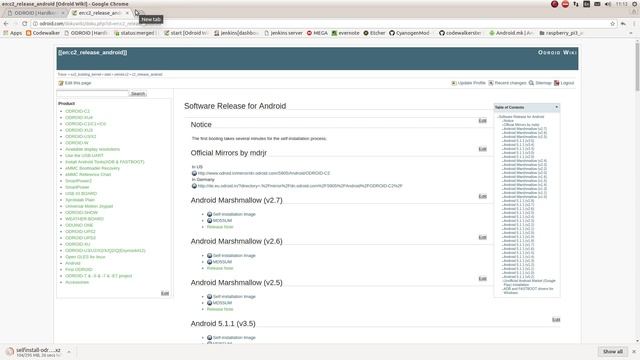Open the [[en:c2_release_android]] page title link
640x360 pixels.
[93, 53]
